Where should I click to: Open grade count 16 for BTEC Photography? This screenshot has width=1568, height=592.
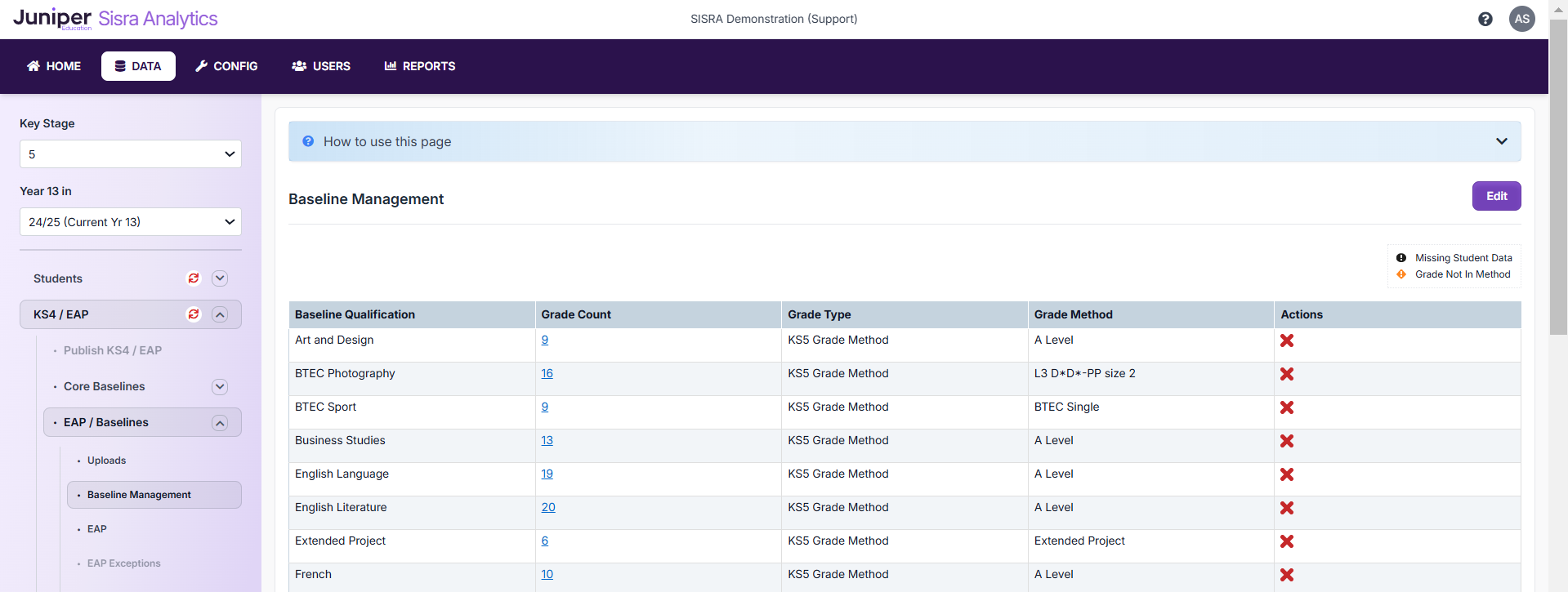click(x=547, y=374)
